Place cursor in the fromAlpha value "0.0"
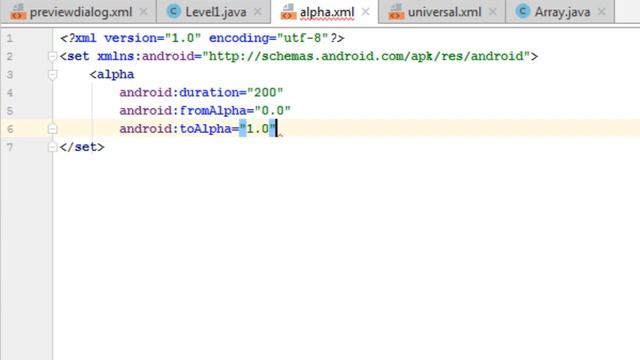This screenshot has height=360, width=640. [x=273, y=111]
